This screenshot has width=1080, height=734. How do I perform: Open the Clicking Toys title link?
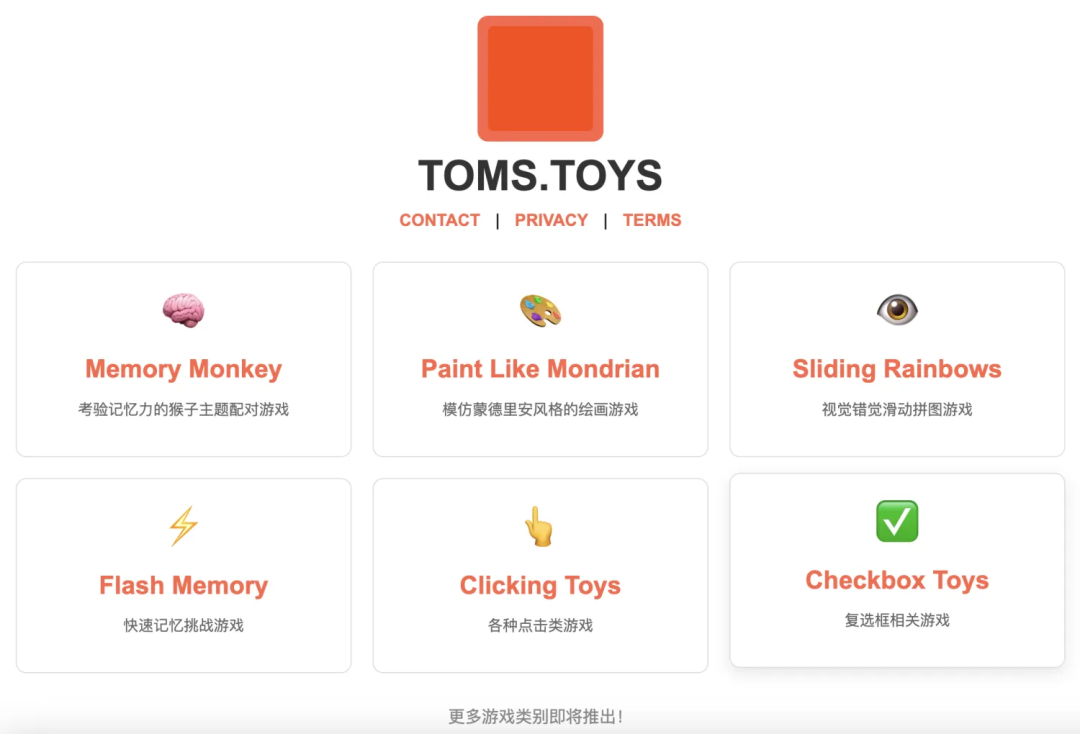coord(540,585)
